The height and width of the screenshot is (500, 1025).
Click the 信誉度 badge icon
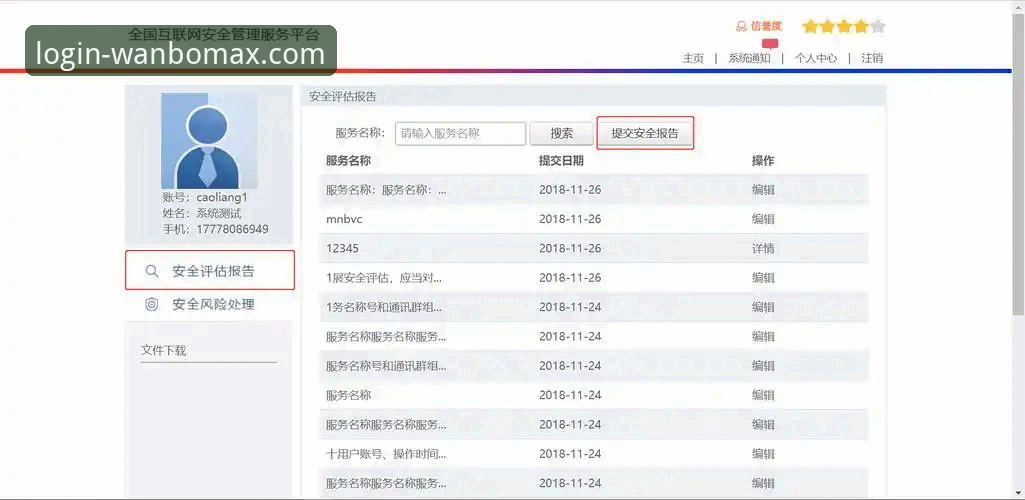[741, 27]
